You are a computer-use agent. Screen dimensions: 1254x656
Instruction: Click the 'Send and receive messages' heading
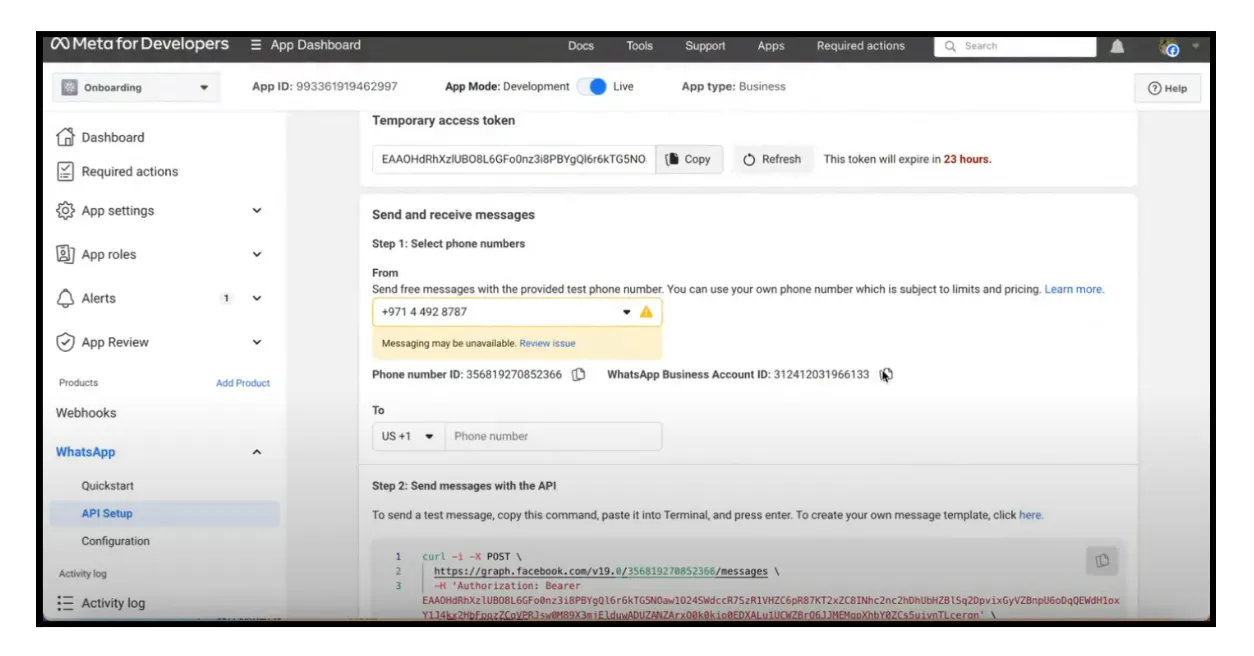click(453, 215)
